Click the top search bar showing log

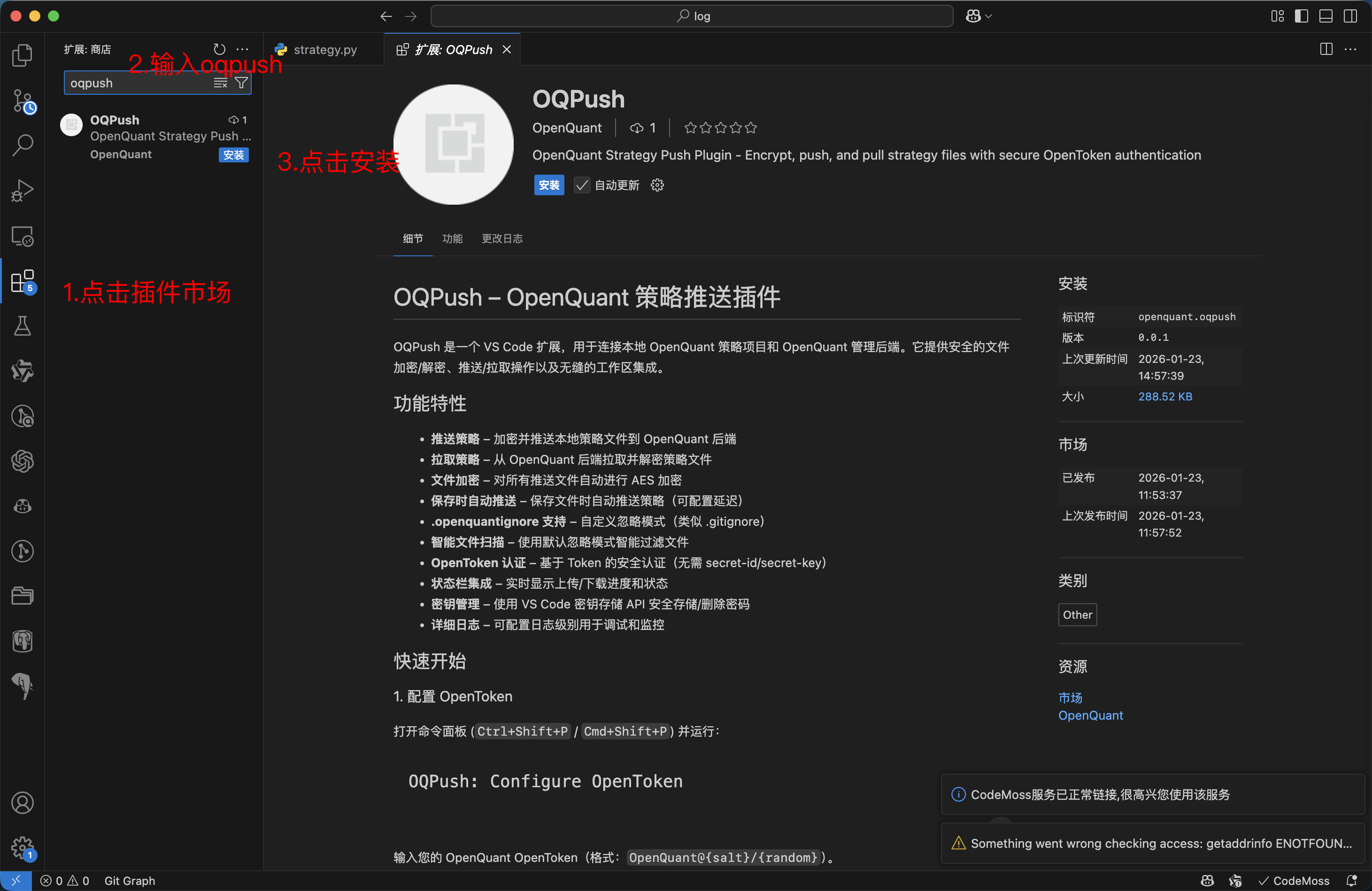[x=691, y=15]
